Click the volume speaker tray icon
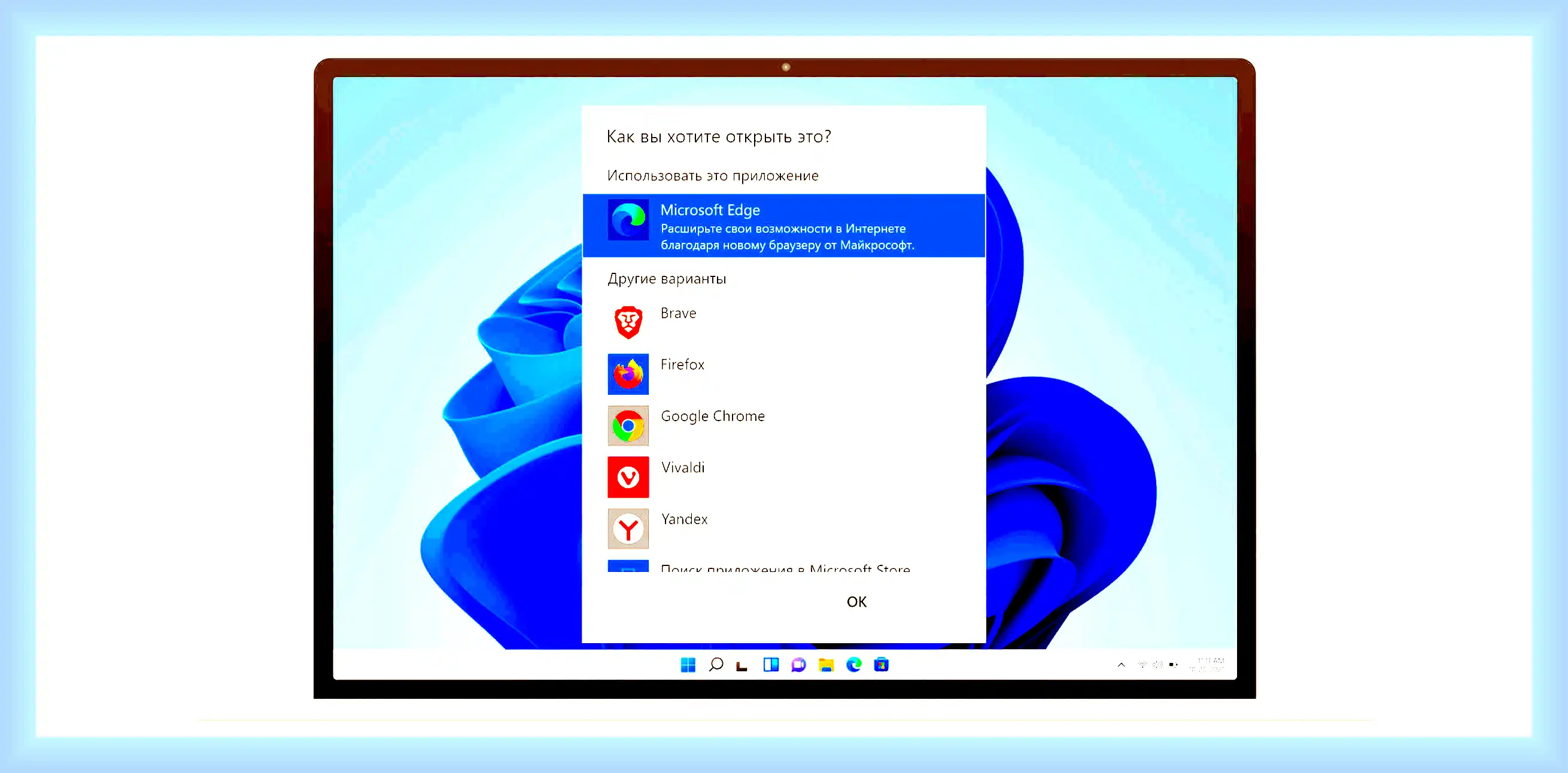Viewport: 1568px width, 773px height. 1157,665
